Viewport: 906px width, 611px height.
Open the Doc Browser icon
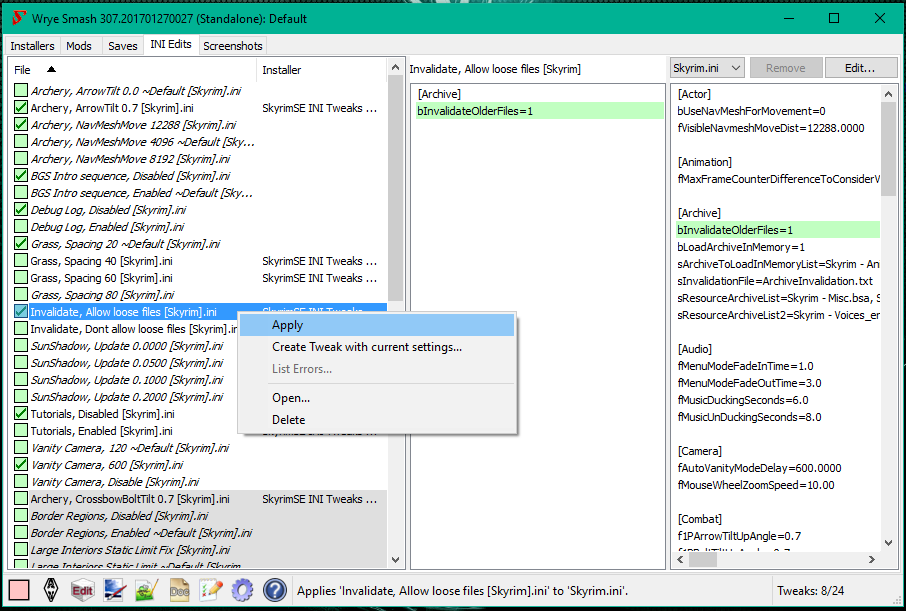179,589
